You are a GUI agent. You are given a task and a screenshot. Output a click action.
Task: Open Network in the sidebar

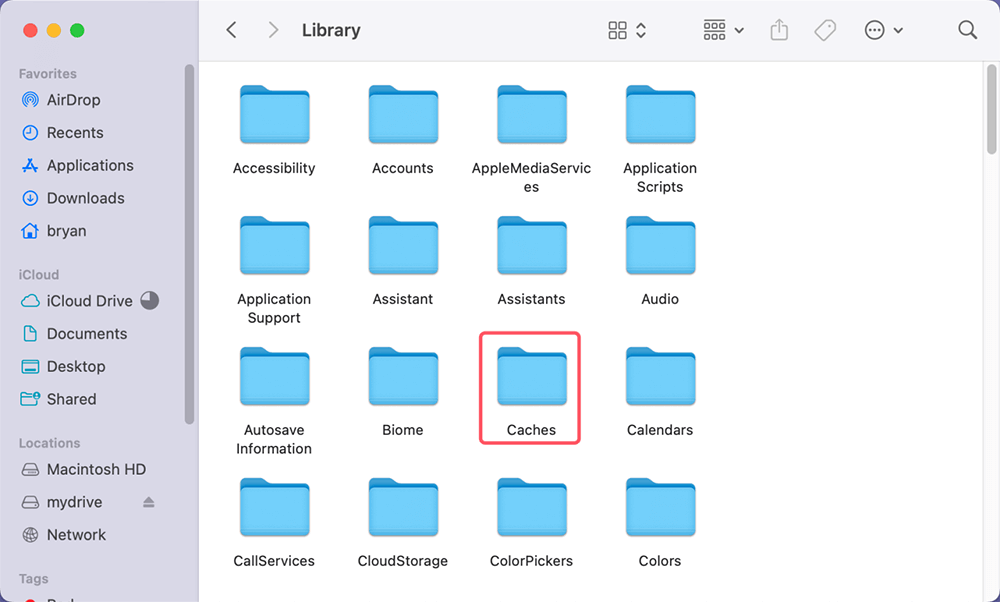tap(76, 535)
